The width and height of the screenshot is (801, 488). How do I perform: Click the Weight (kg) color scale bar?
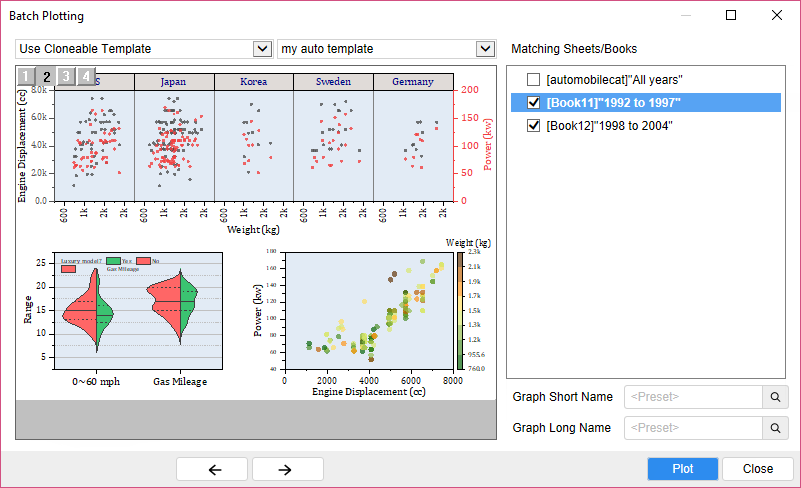point(460,310)
